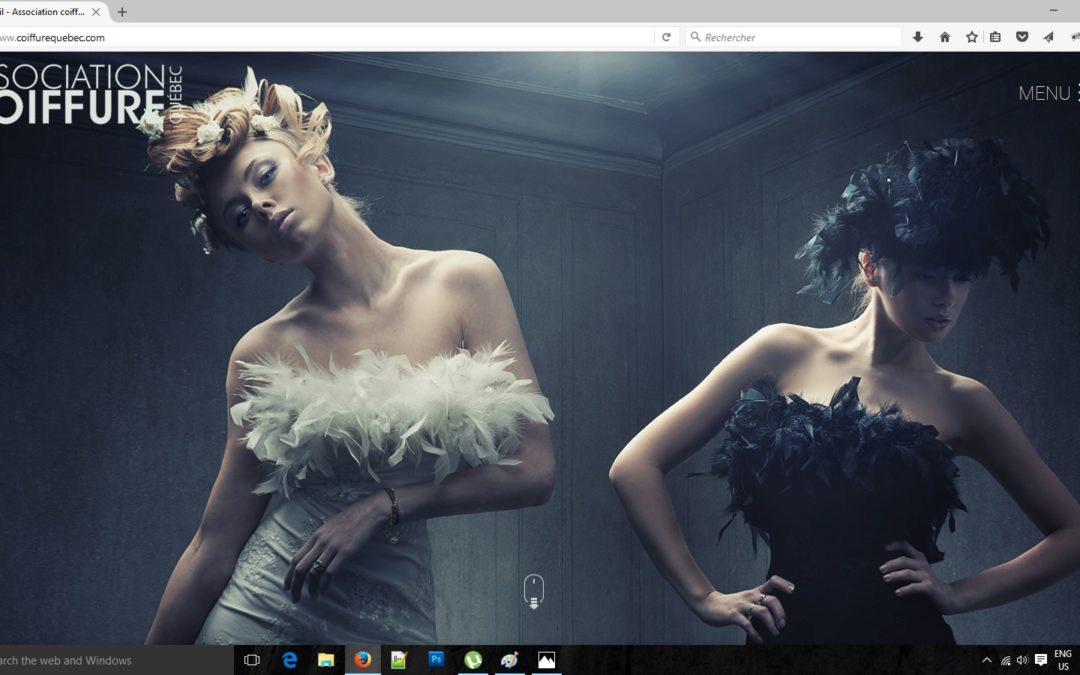Open the Firefox downloads arrow

(918, 37)
